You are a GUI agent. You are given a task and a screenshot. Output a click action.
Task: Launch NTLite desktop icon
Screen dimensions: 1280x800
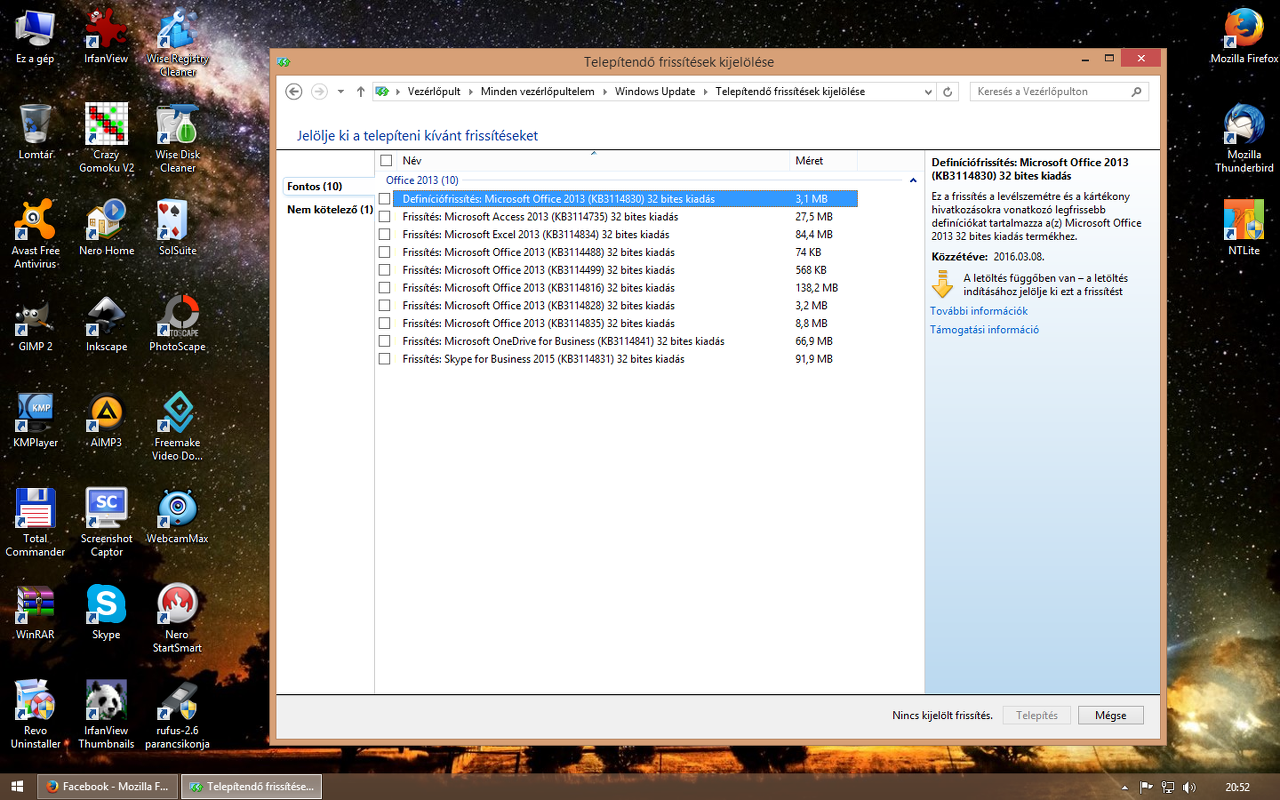pos(1244,228)
